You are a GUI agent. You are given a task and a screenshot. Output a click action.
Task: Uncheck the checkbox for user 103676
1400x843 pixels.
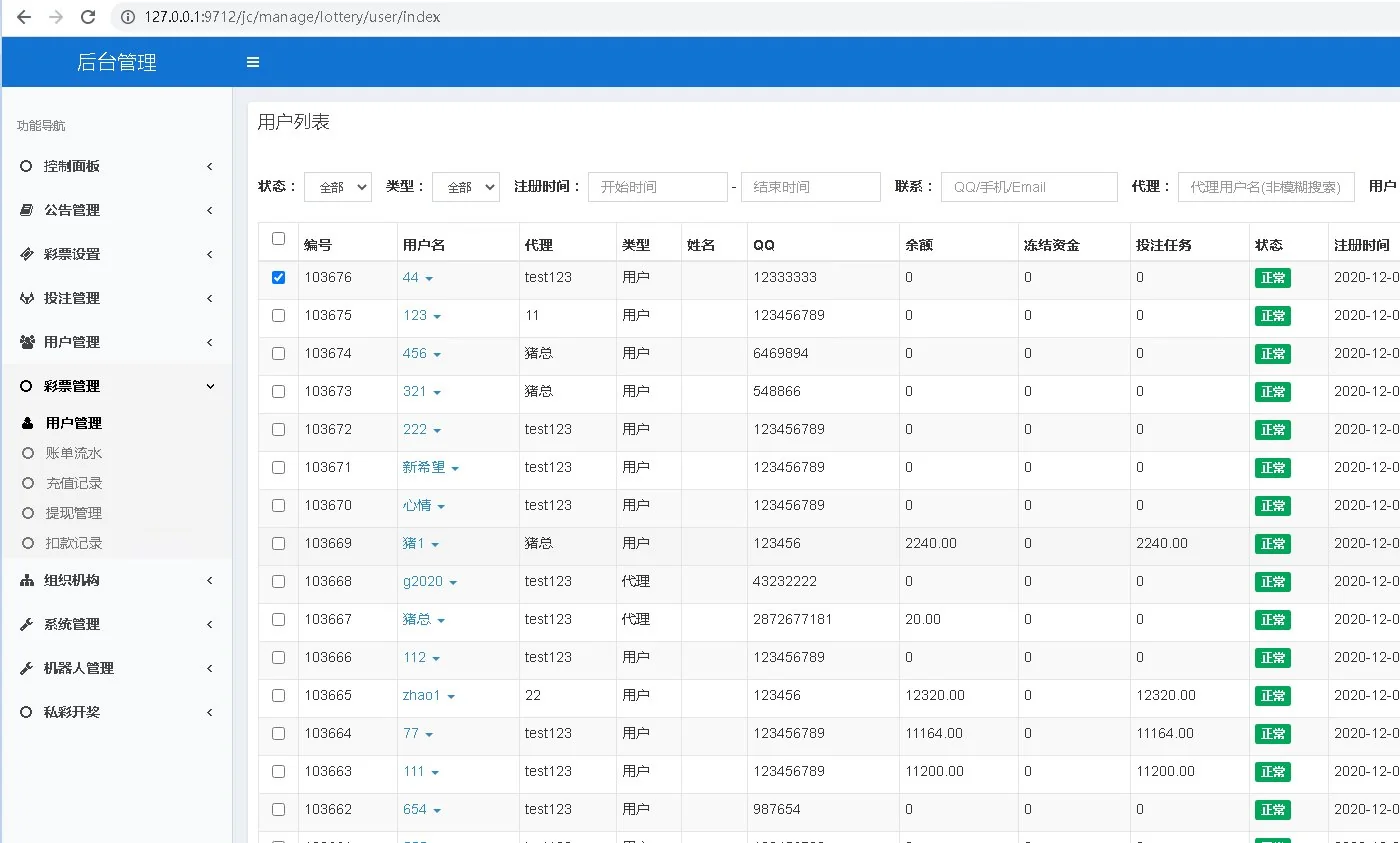point(278,277)
